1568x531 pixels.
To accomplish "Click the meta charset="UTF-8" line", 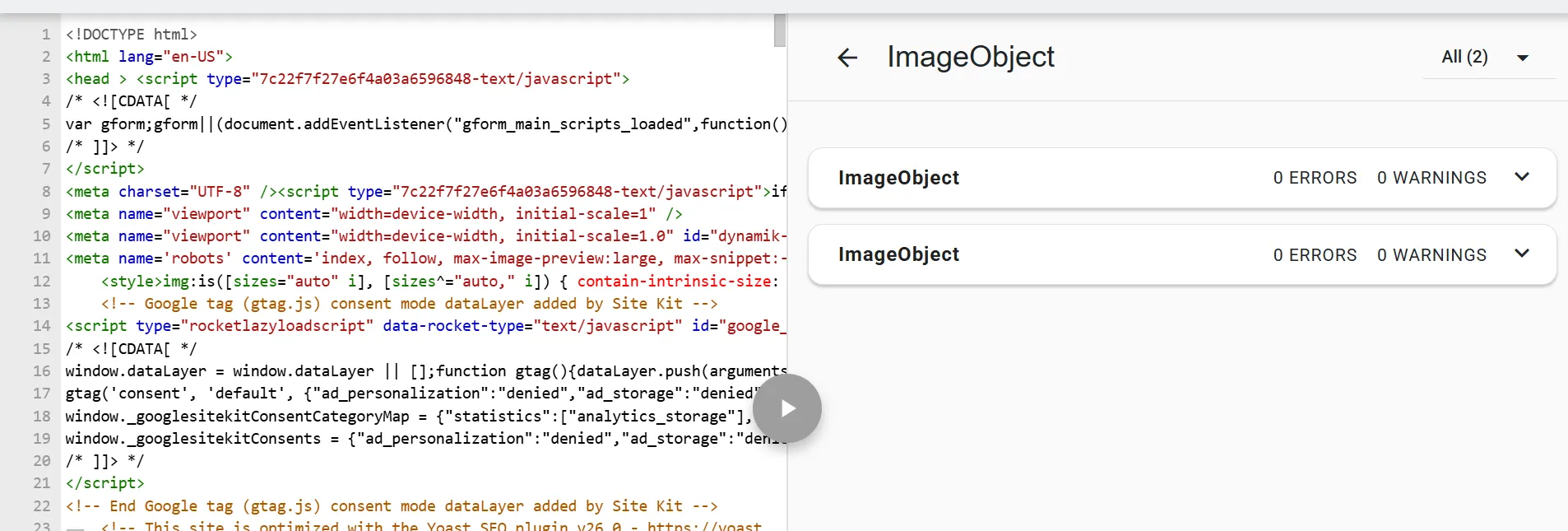I will tap(426, 192).
